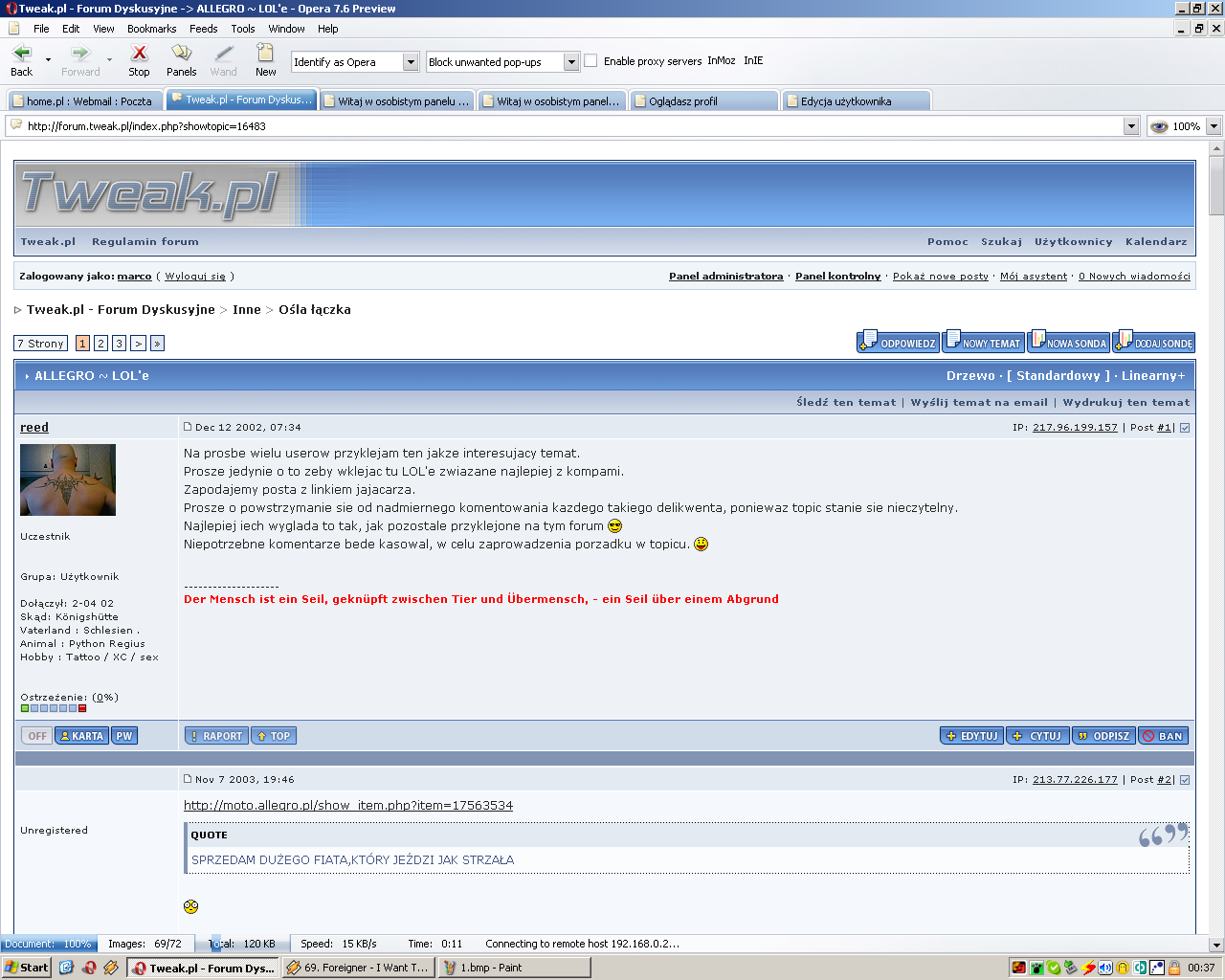1225x980 pixels.
Task: Open the Back history dropdown arrow
Action: pos(48,59)
